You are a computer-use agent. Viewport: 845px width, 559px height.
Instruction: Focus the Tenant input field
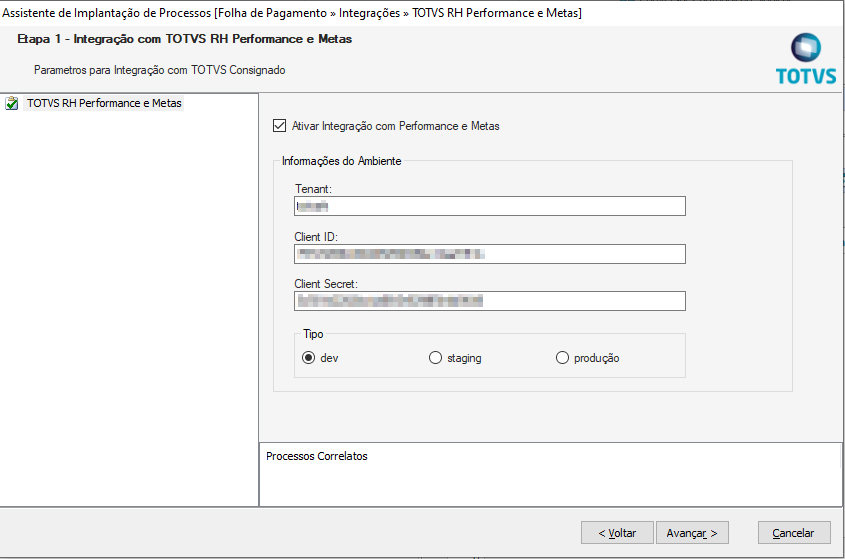(x=489, y=206)
